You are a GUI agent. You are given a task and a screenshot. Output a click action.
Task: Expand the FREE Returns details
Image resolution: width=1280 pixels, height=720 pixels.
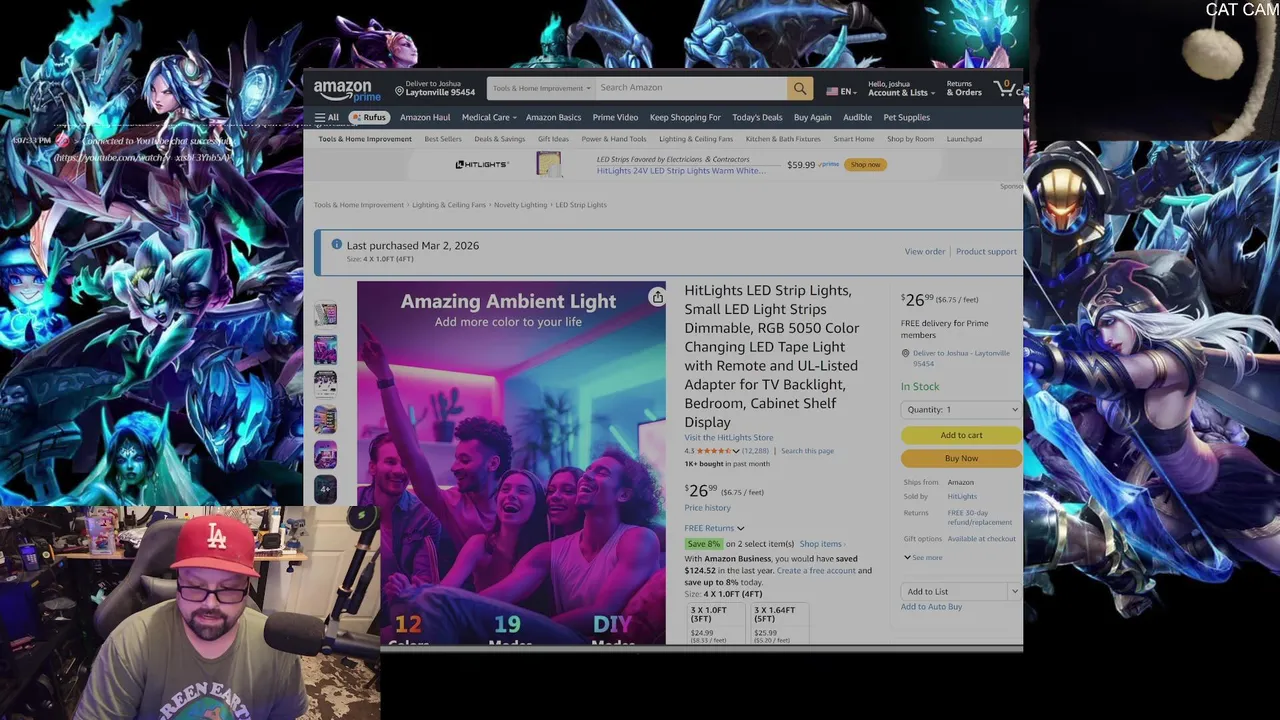click(714, 528)
